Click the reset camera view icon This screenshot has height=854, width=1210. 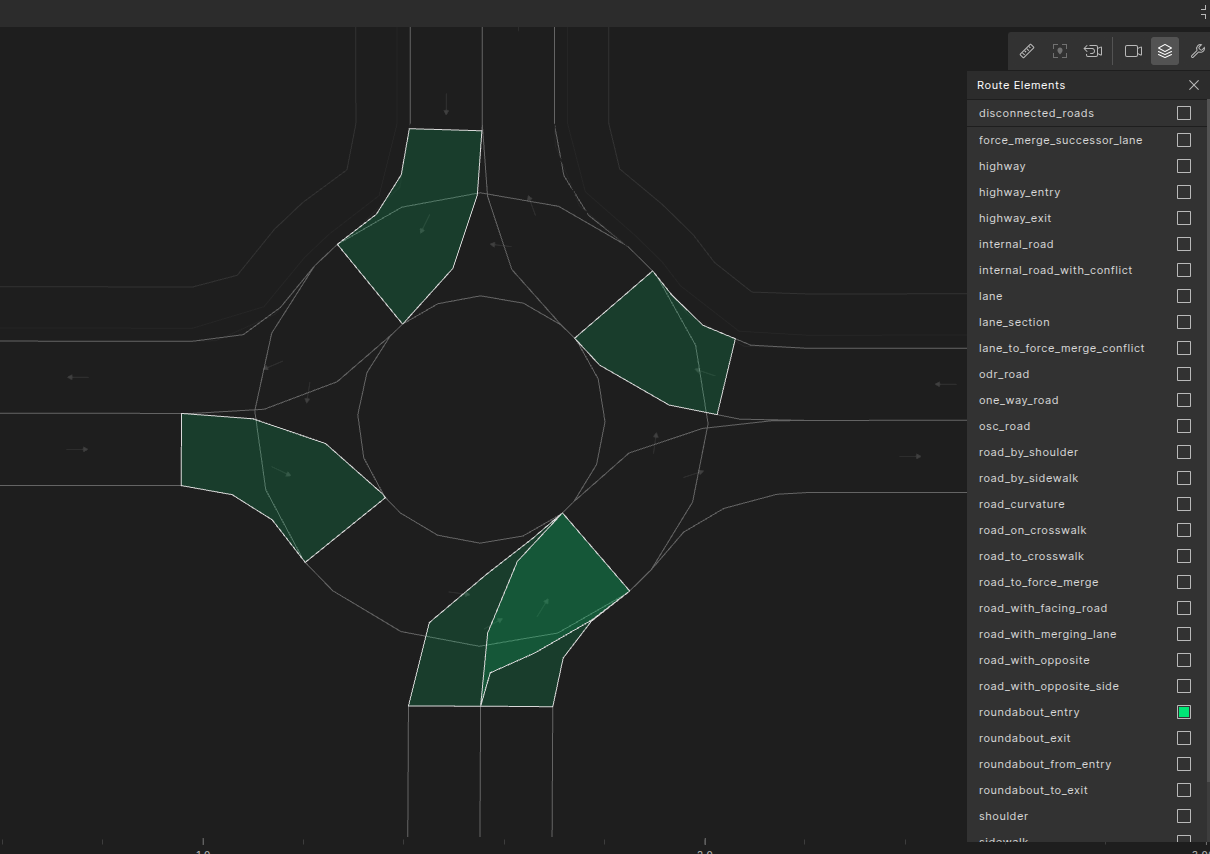(1093, 51)
